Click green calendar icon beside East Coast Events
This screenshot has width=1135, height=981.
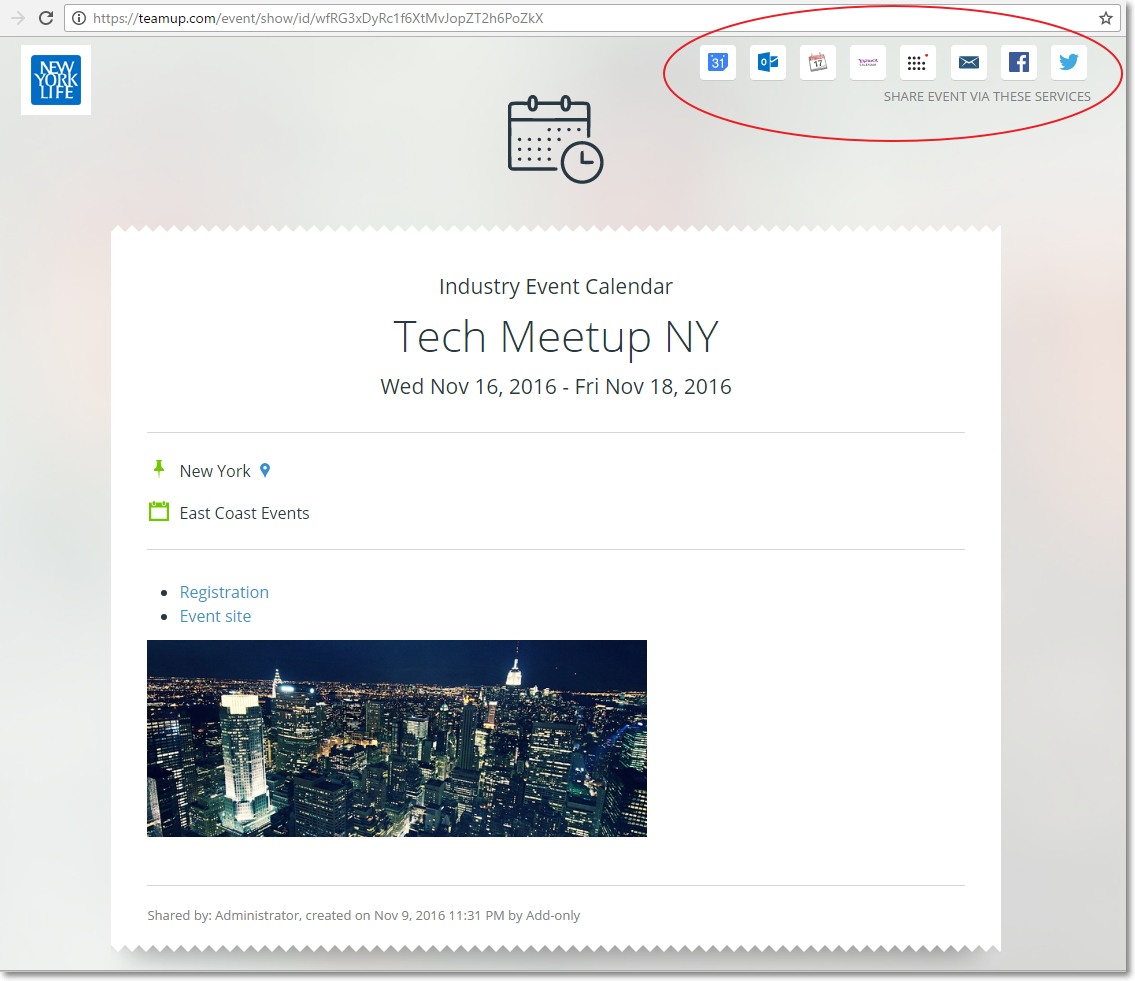[159, 512]
